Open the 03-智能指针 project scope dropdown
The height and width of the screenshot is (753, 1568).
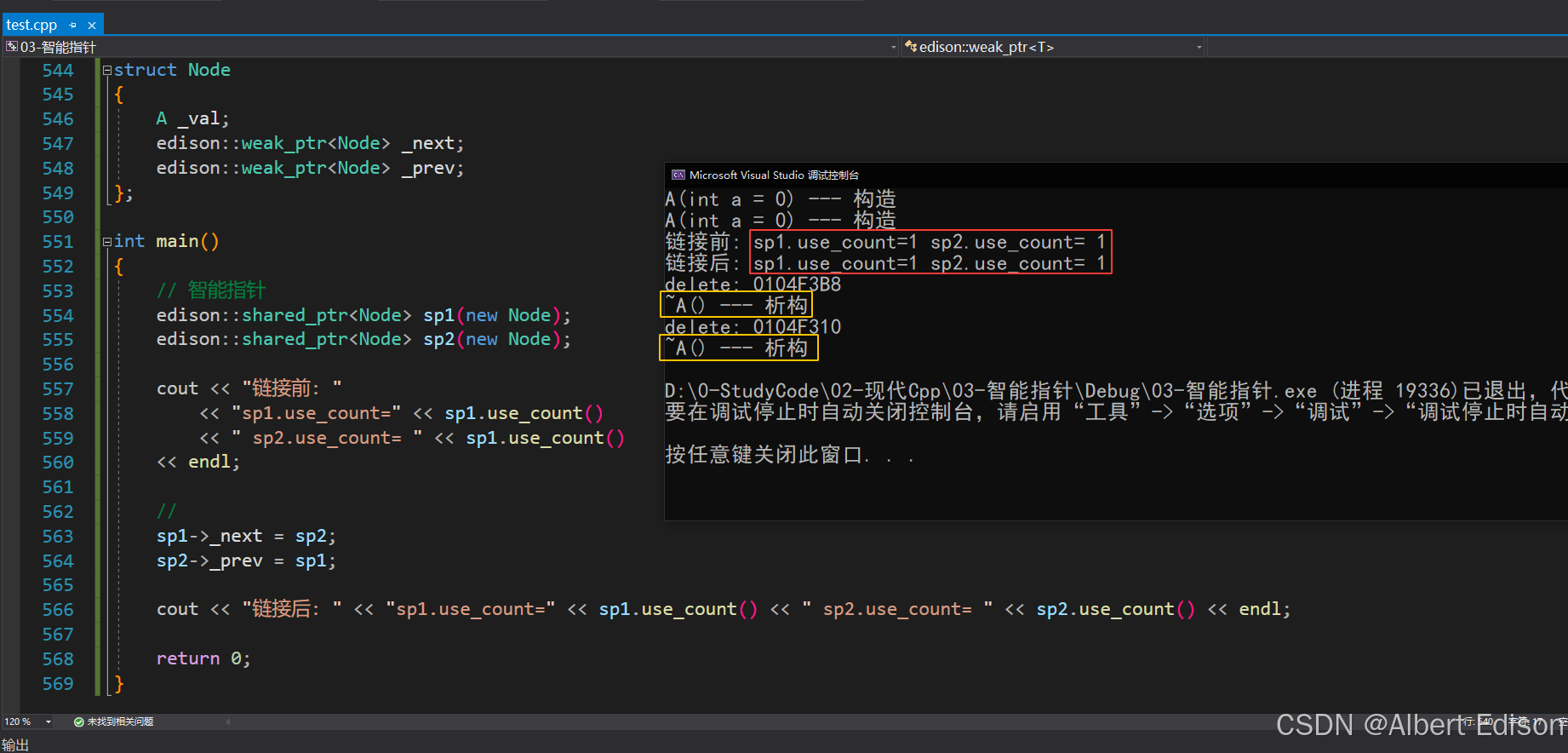point(451,47)
